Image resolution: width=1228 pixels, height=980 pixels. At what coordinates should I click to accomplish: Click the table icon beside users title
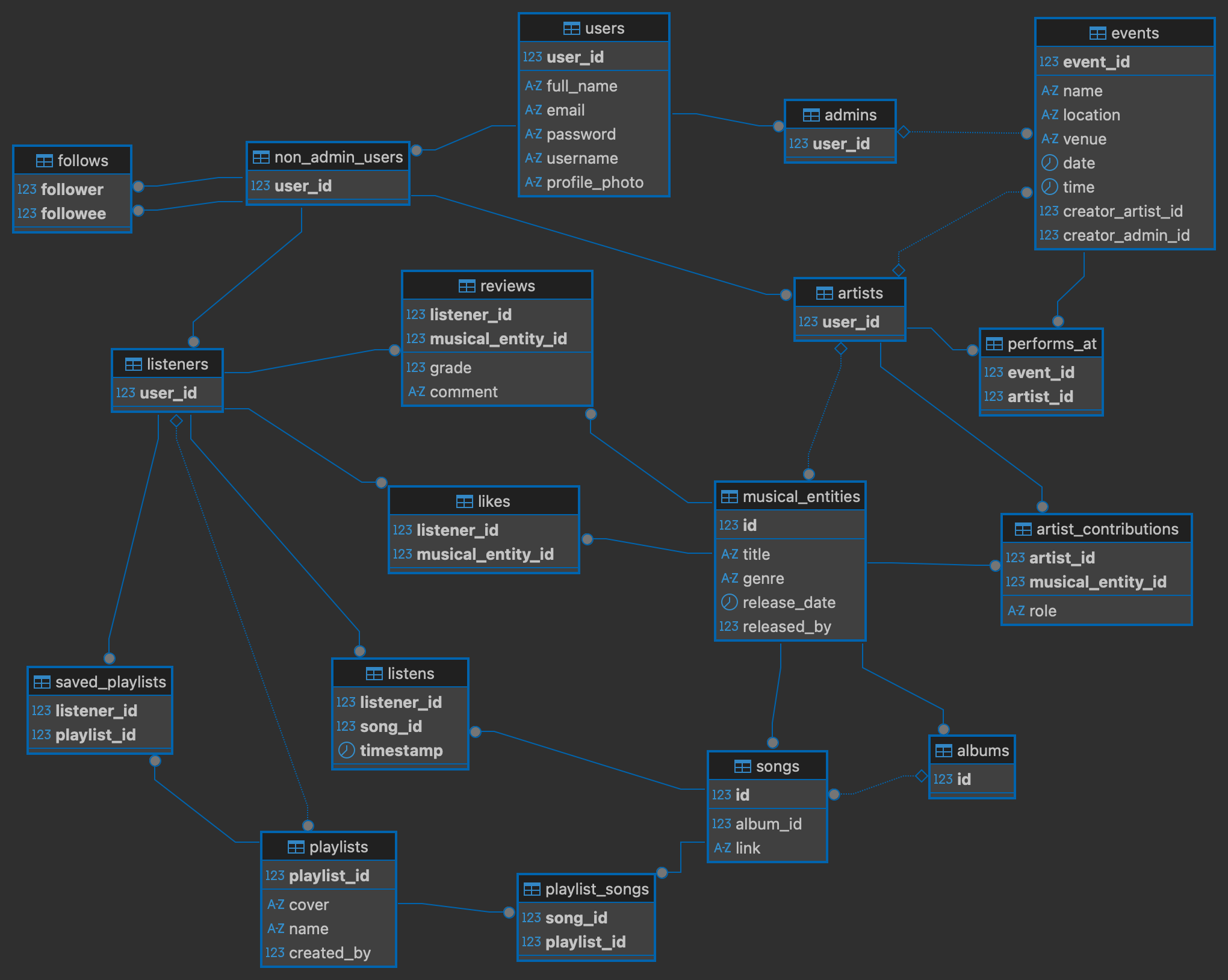pyautogui.click(x=571, y=28)
